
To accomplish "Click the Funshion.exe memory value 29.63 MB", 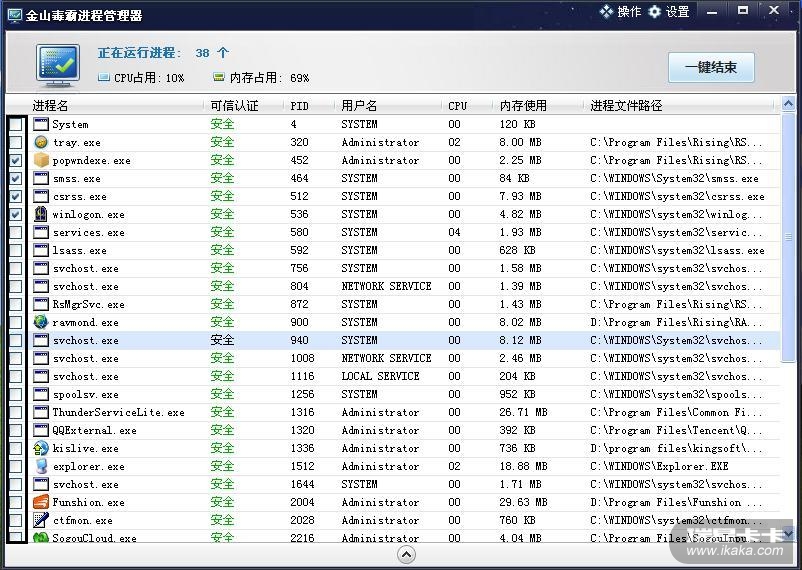I will coord(523,502).
